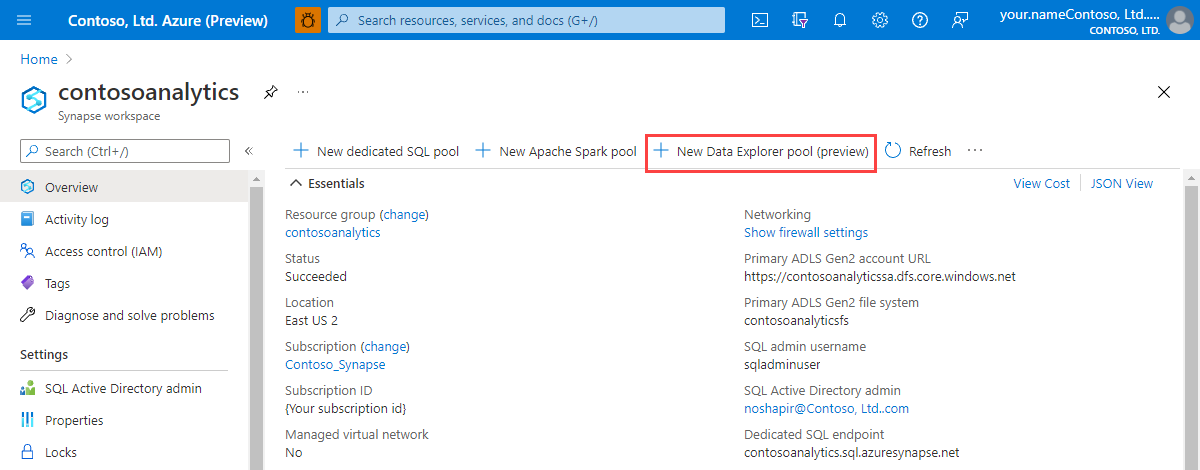Click the notifications bell icon
This screenshot has width=1200, height=470.
pyautogui.click(x=840, y=20)
